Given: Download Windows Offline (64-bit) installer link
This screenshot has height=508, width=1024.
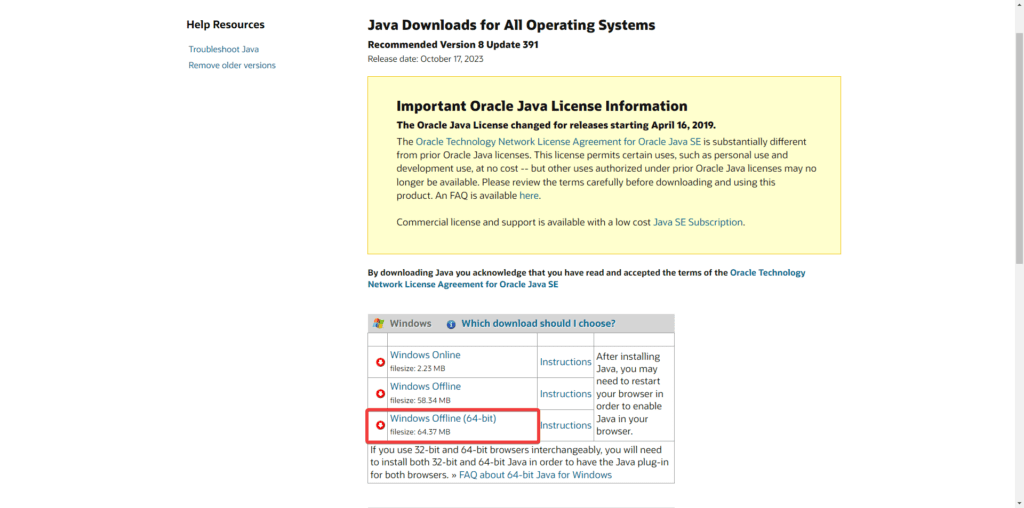Looking at the screenshot, I should pos(442,418).
